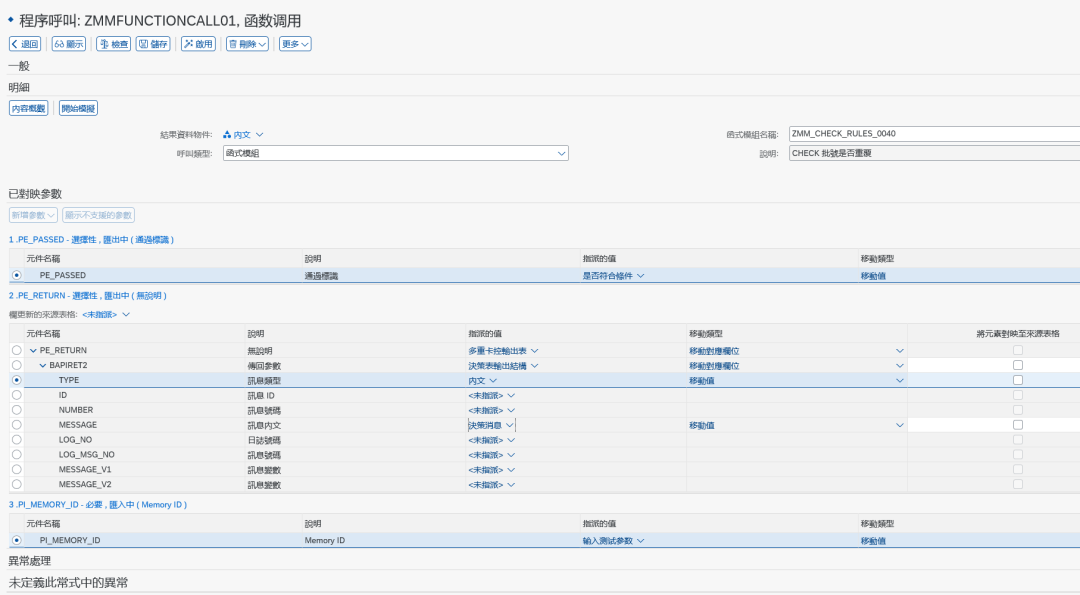Click the 函式模組名稱 input field
The width and height of the screenshot is (1080, 595).
coord(934,134)
